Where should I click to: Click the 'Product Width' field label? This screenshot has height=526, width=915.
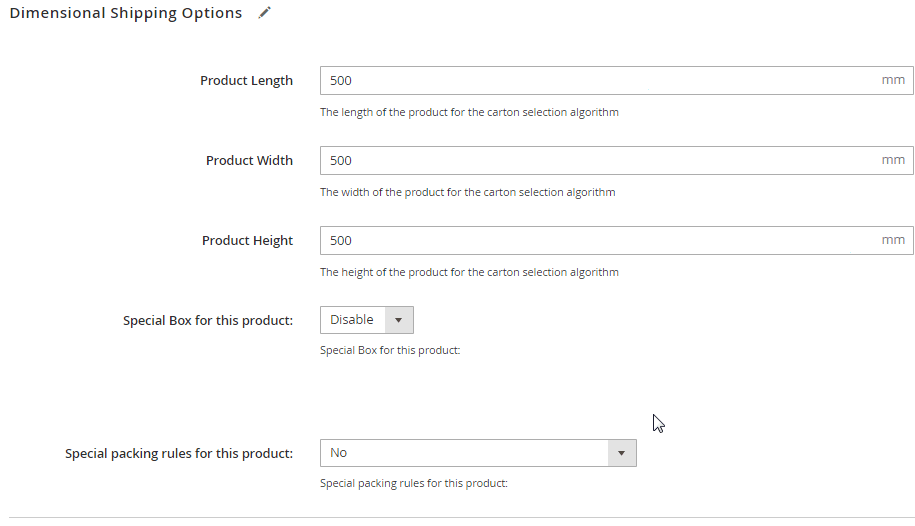[x=249, y=161]
